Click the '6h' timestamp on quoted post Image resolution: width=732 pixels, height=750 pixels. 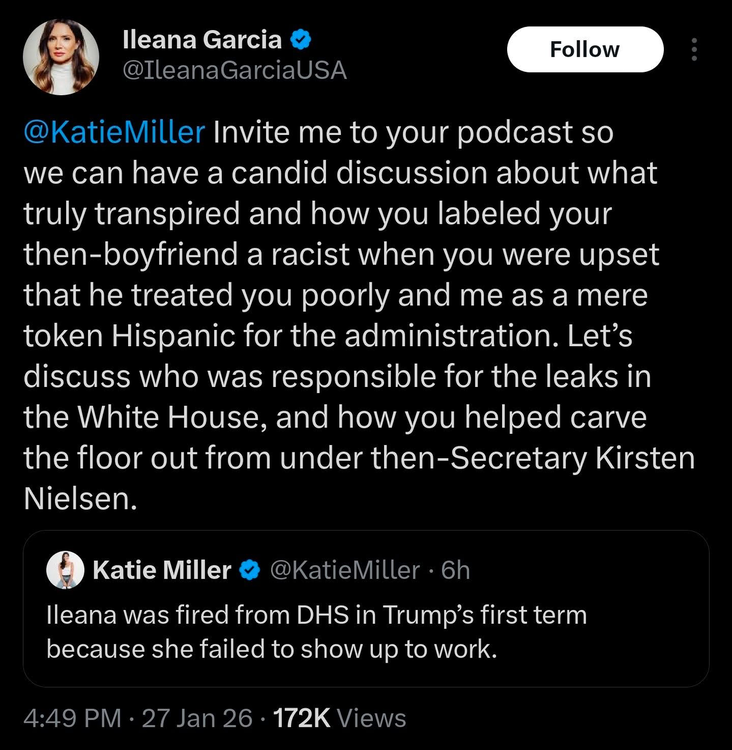[455, 570]
